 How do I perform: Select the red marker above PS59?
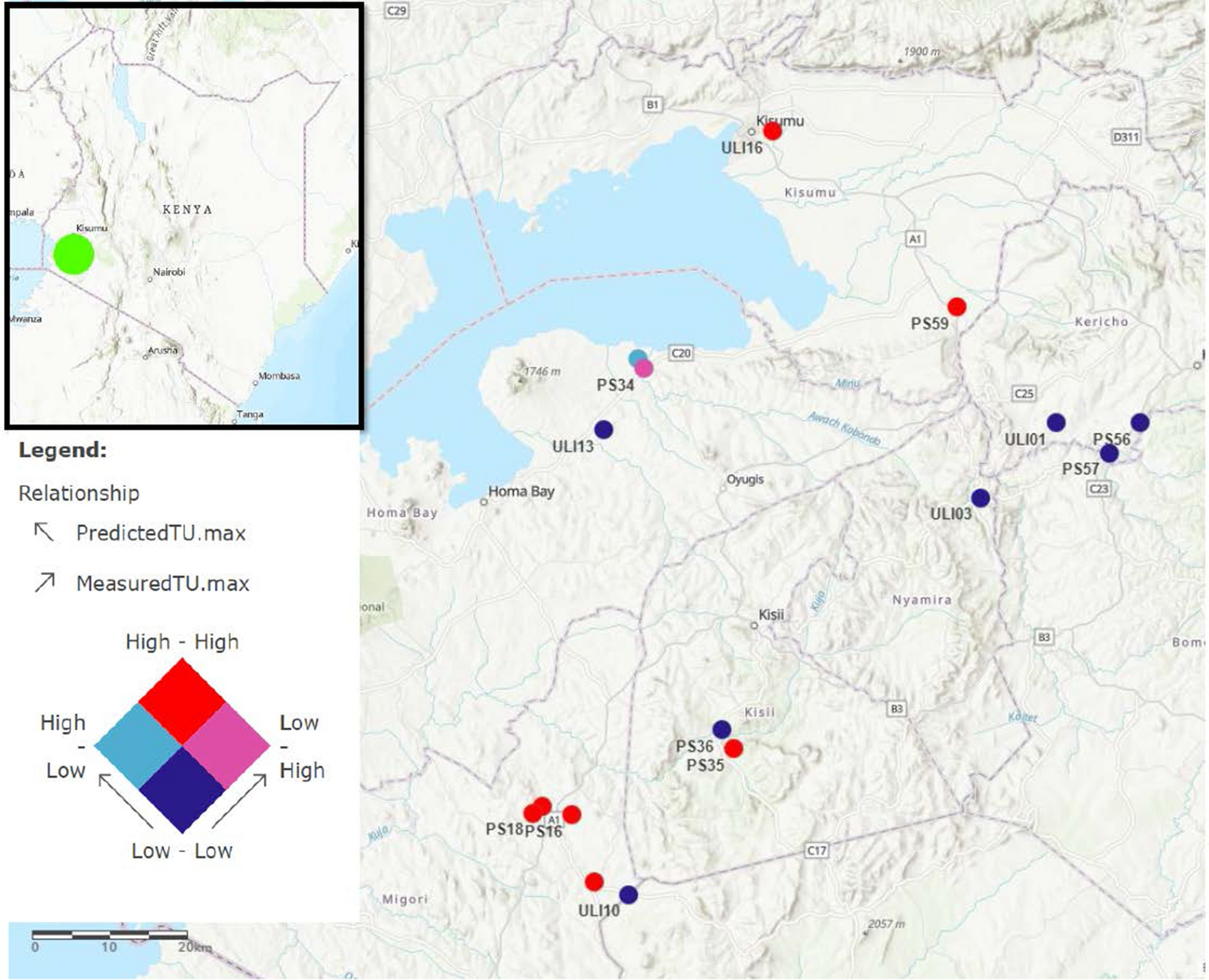[957, 307]
